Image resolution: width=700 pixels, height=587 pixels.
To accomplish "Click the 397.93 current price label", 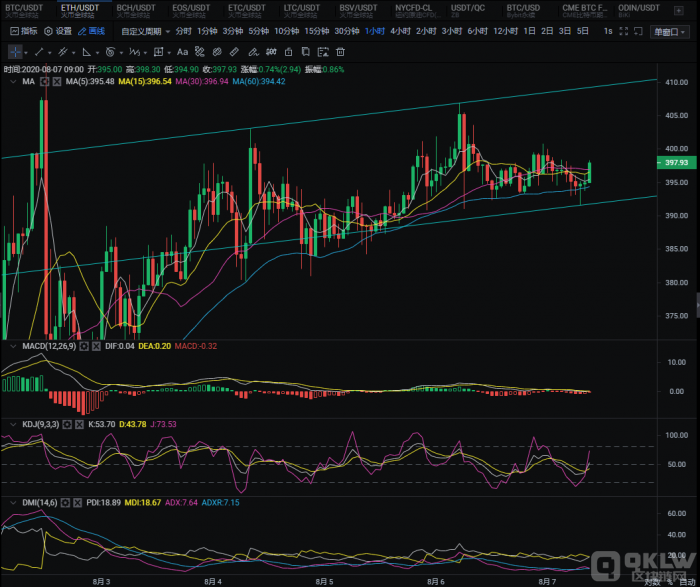I will coord(677,162).
